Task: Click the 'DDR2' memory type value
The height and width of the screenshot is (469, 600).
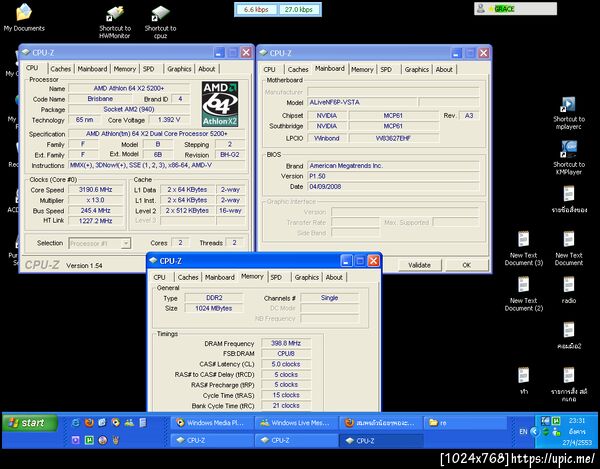Action: pos(214,298)
